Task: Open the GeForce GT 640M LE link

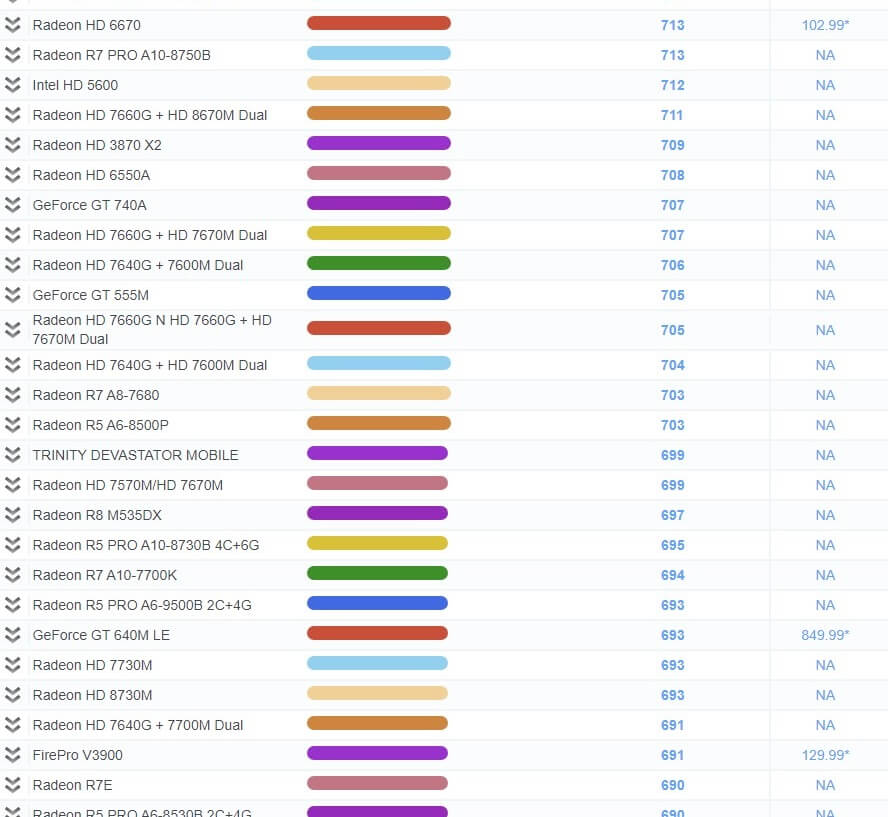Action: [x=101, y=635]
